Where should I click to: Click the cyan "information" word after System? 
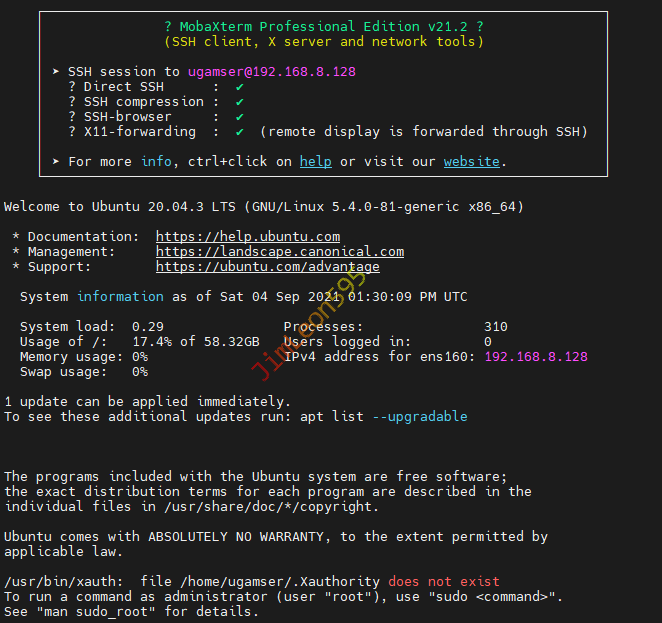point(120,297)
